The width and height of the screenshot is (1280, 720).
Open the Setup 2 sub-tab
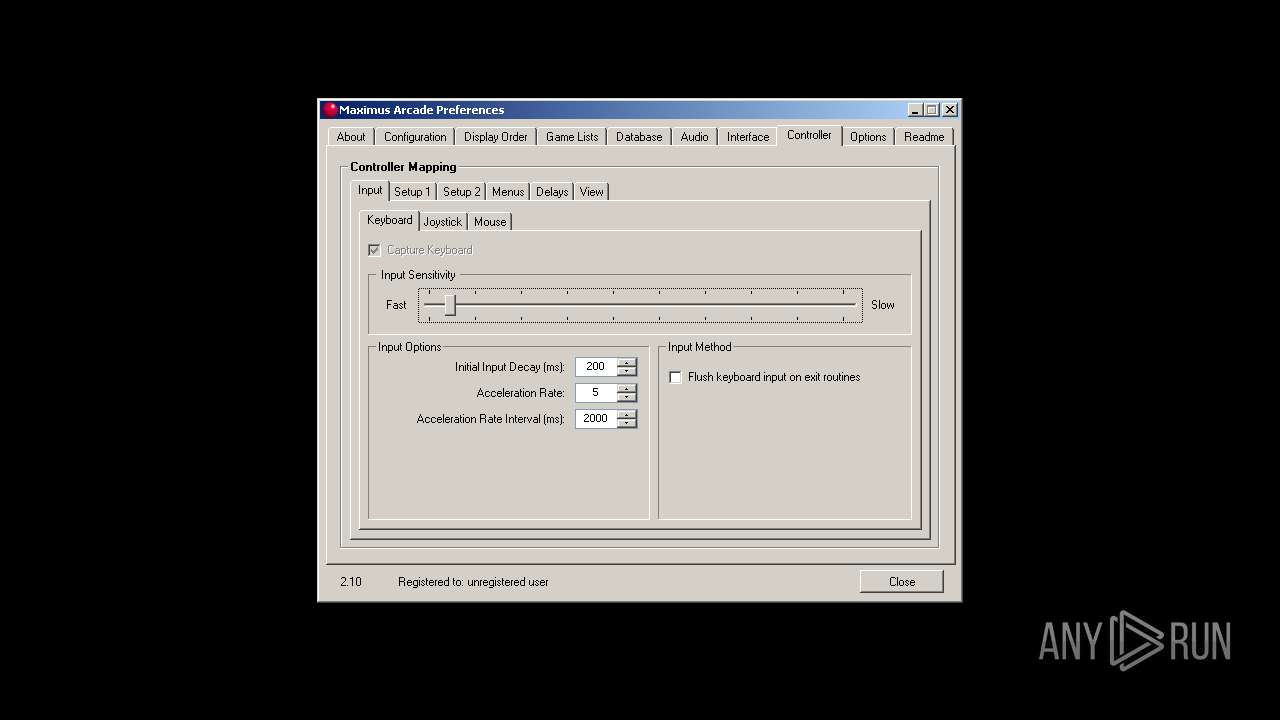tap(462, 192)
